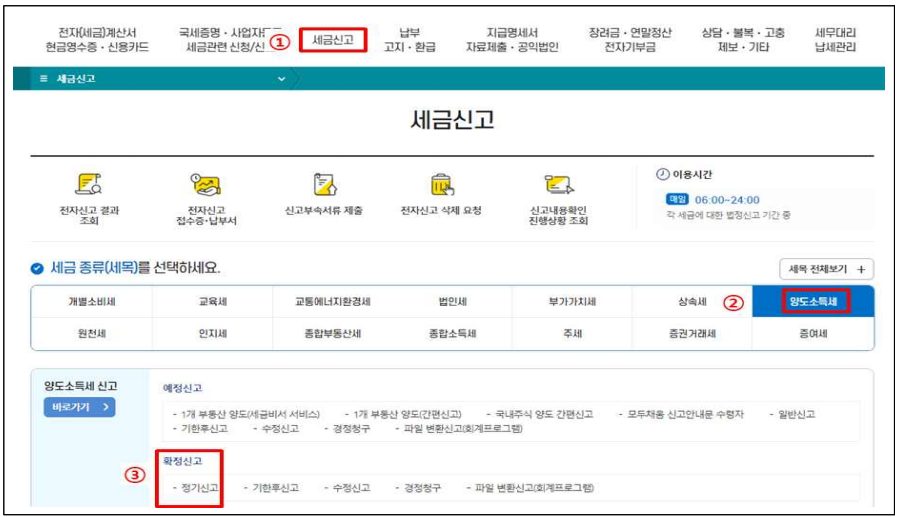
Task: Expand 세목 전체보기 with plus button
Action: tap(826, 269)
